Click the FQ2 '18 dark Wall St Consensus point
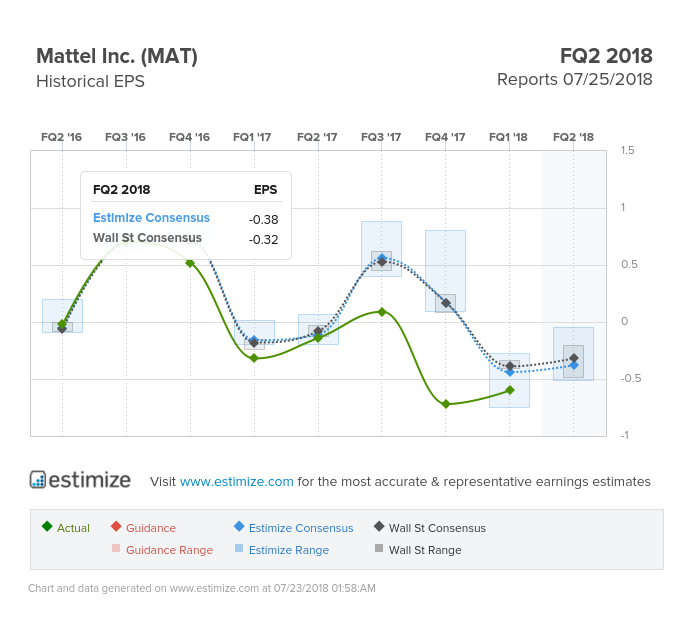This screenshot has height=620, width=685. [x=574, y=358]
